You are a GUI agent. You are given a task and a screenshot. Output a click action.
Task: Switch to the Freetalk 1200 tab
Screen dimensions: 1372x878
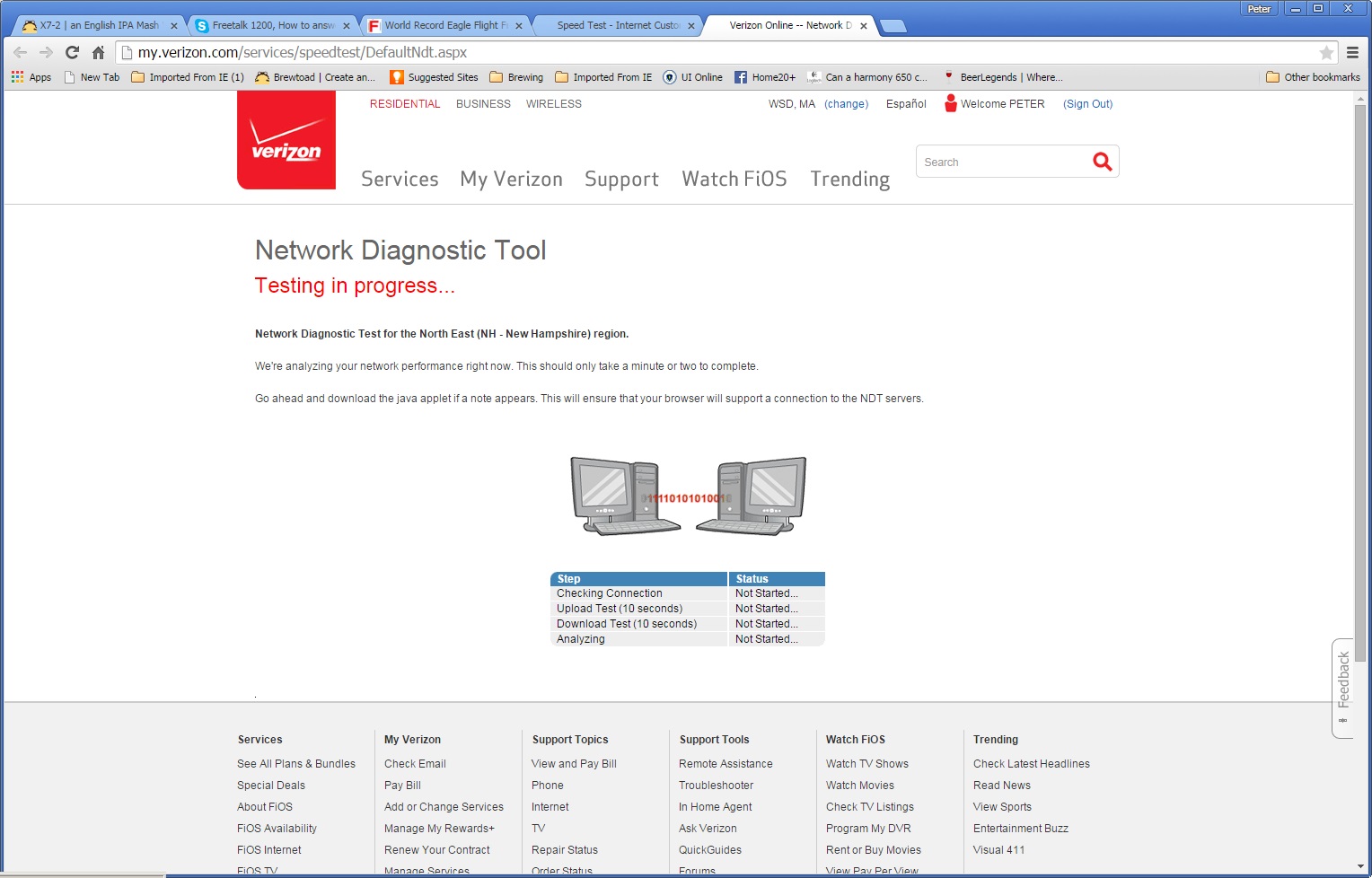273,25
